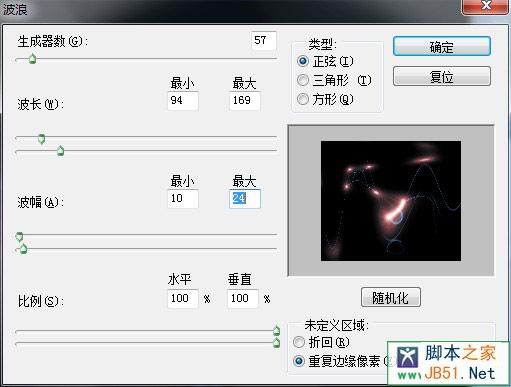Click the 波幅 minimum field showing 10
Image resolution: width=511 pixels, height=387 pixels.
pos(183,199)
